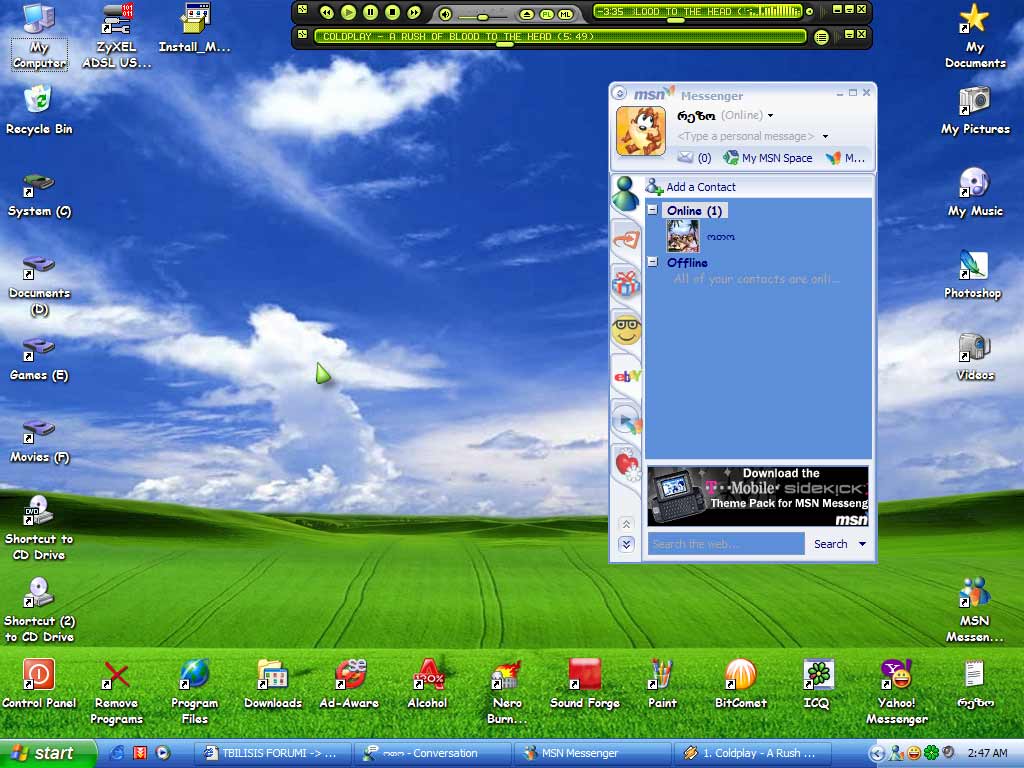Click the Winamp playlist scroll handle

(x=505, y=44)
